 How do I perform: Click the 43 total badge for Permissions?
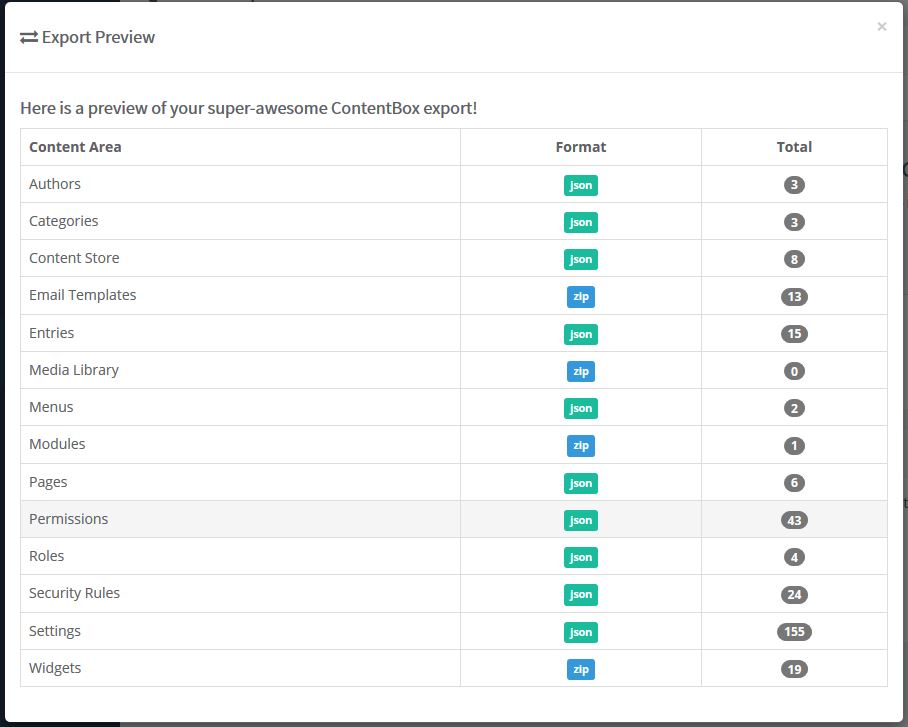(794, 520)
